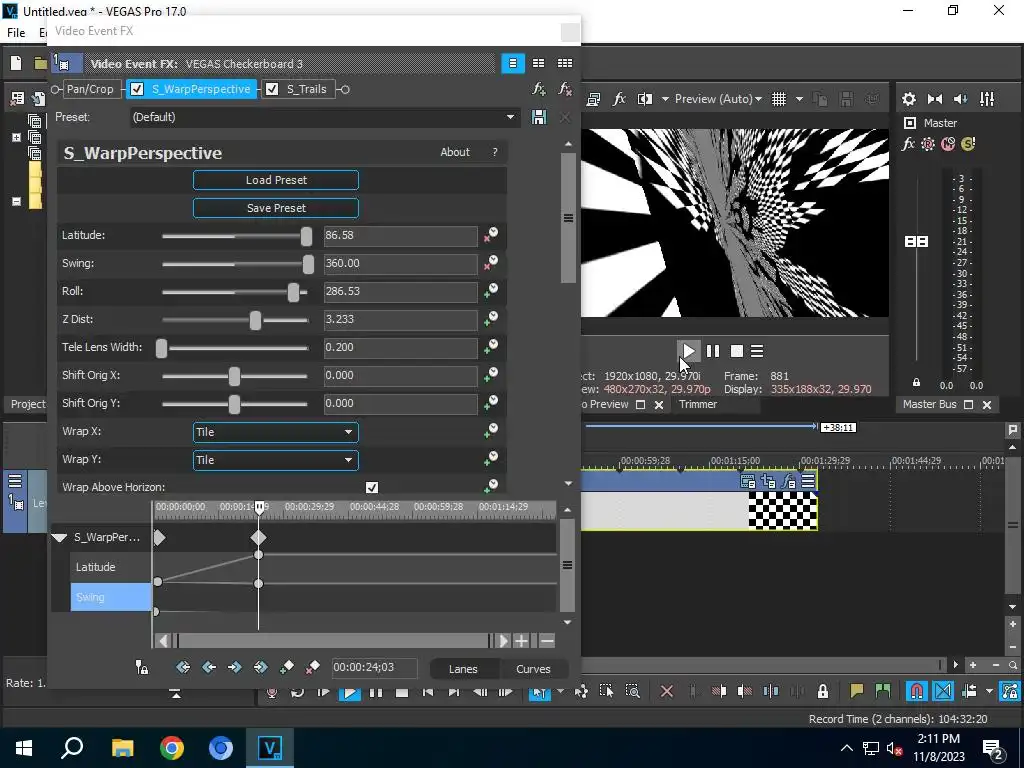Select the Project tab
This screenshot has height=768, width=1024.
[28, 404]
